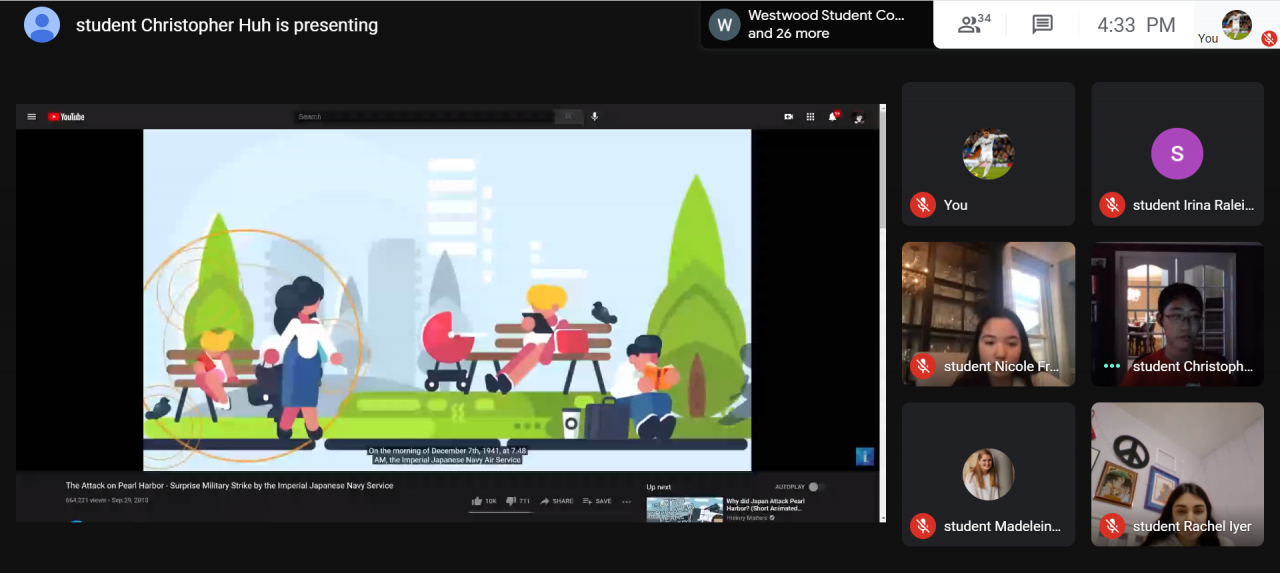Image resolution: width=1280 pixels, height=573 pixels.
Task: Click the 4:33 PM clock display
Action: [x=1136, y=25]
